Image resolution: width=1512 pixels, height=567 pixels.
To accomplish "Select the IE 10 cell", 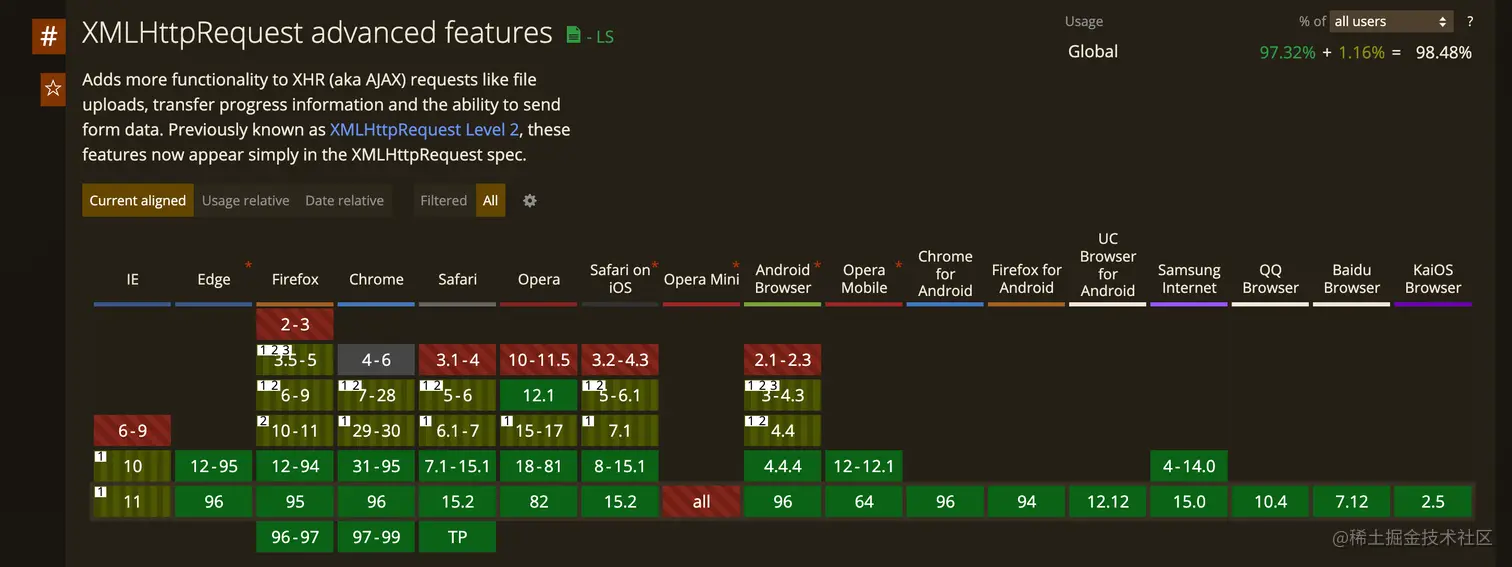I will coord(133,466).
